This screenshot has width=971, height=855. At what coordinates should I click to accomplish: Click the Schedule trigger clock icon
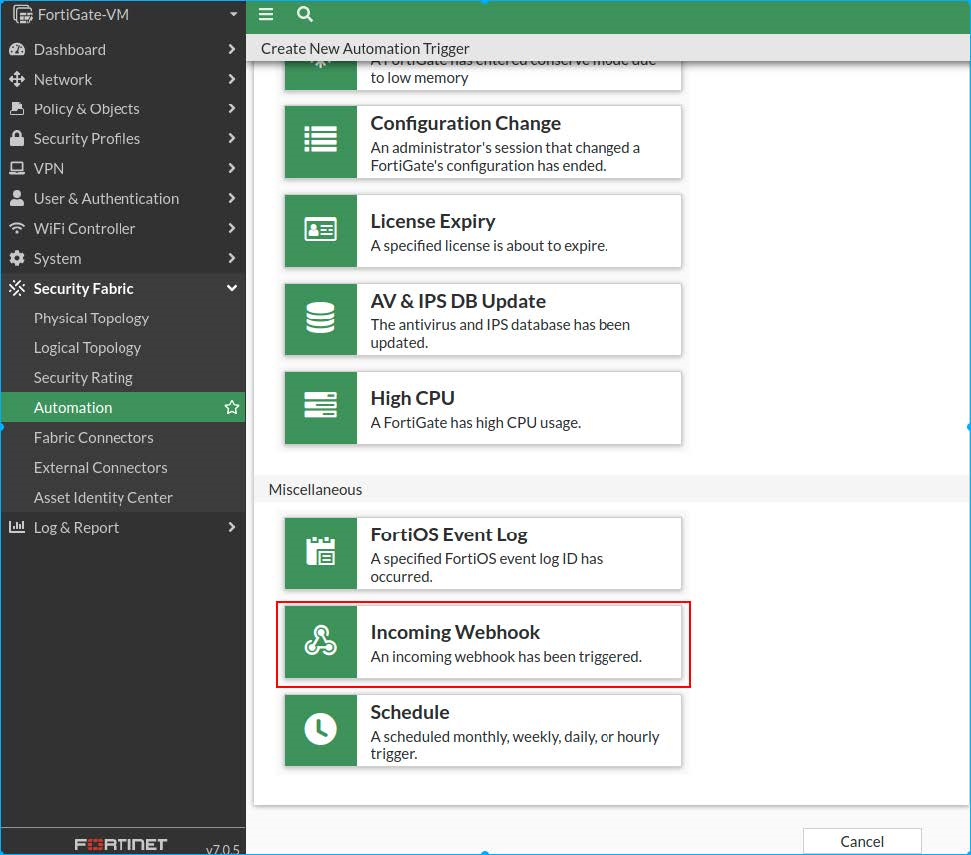(x=320, y=730)
